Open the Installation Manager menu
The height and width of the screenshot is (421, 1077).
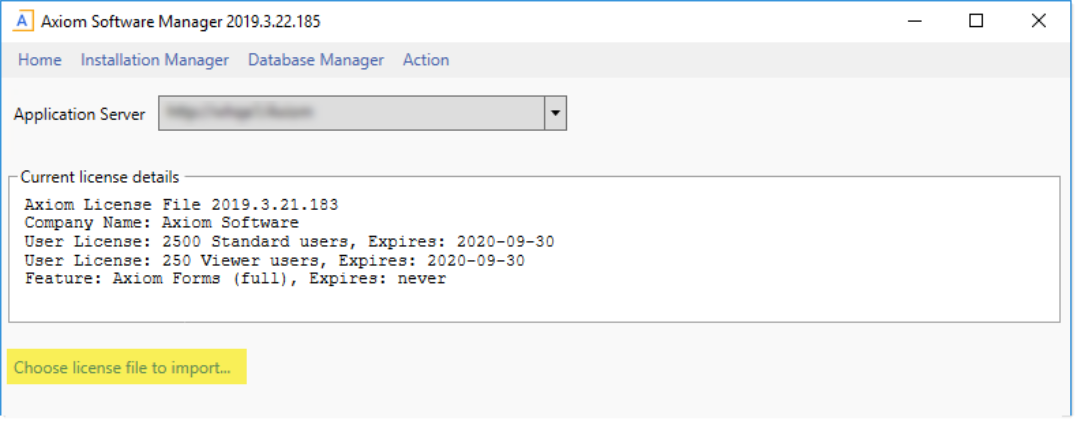pyautogui.click(x=155, y=60)
